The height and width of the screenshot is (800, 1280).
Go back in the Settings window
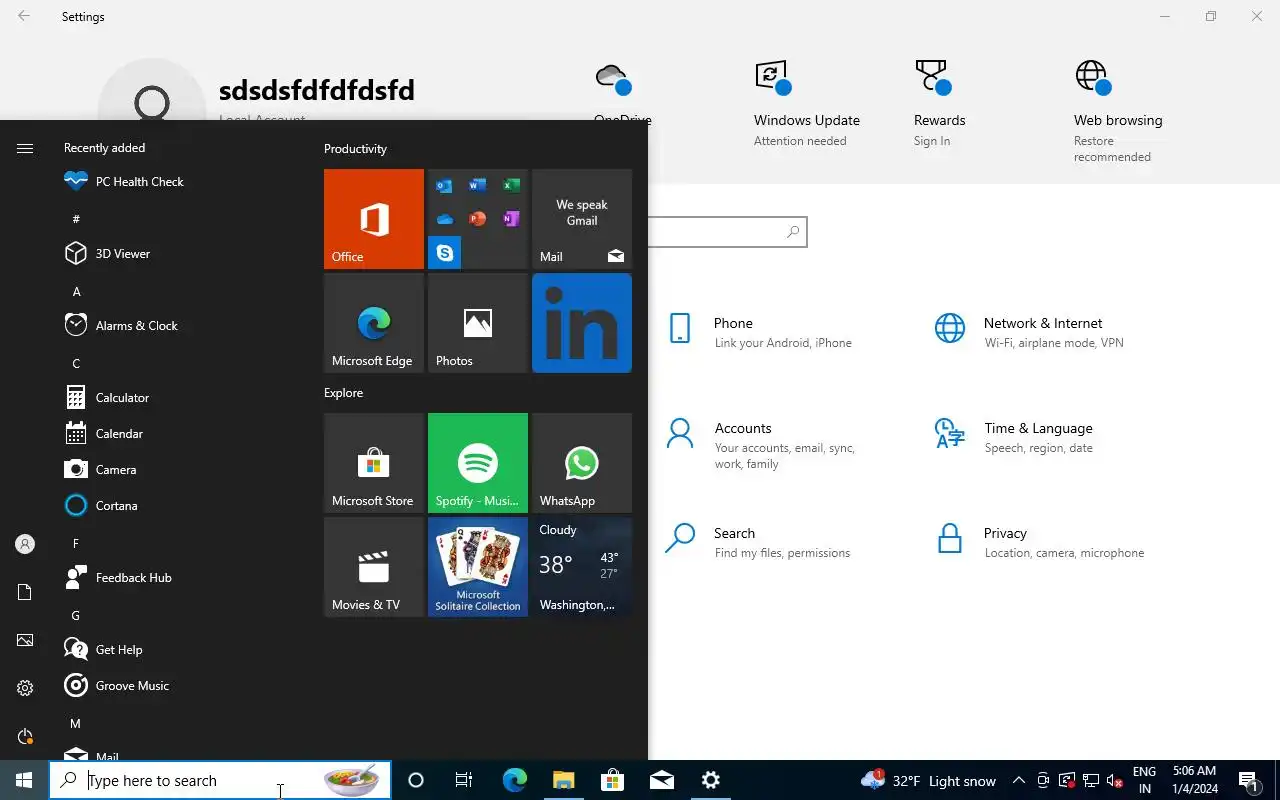pos(24,16)
